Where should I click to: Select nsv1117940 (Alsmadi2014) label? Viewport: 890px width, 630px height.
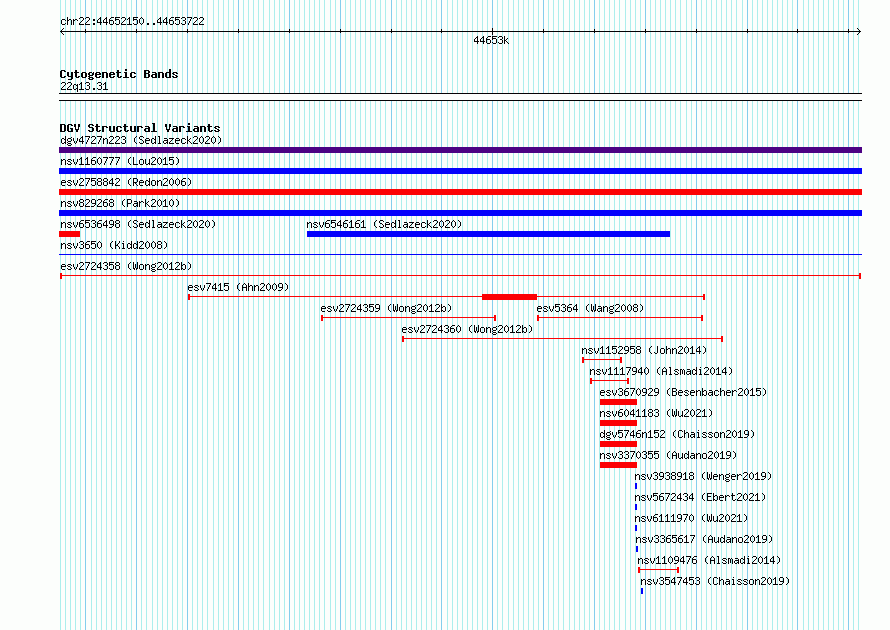coord(661,371)
